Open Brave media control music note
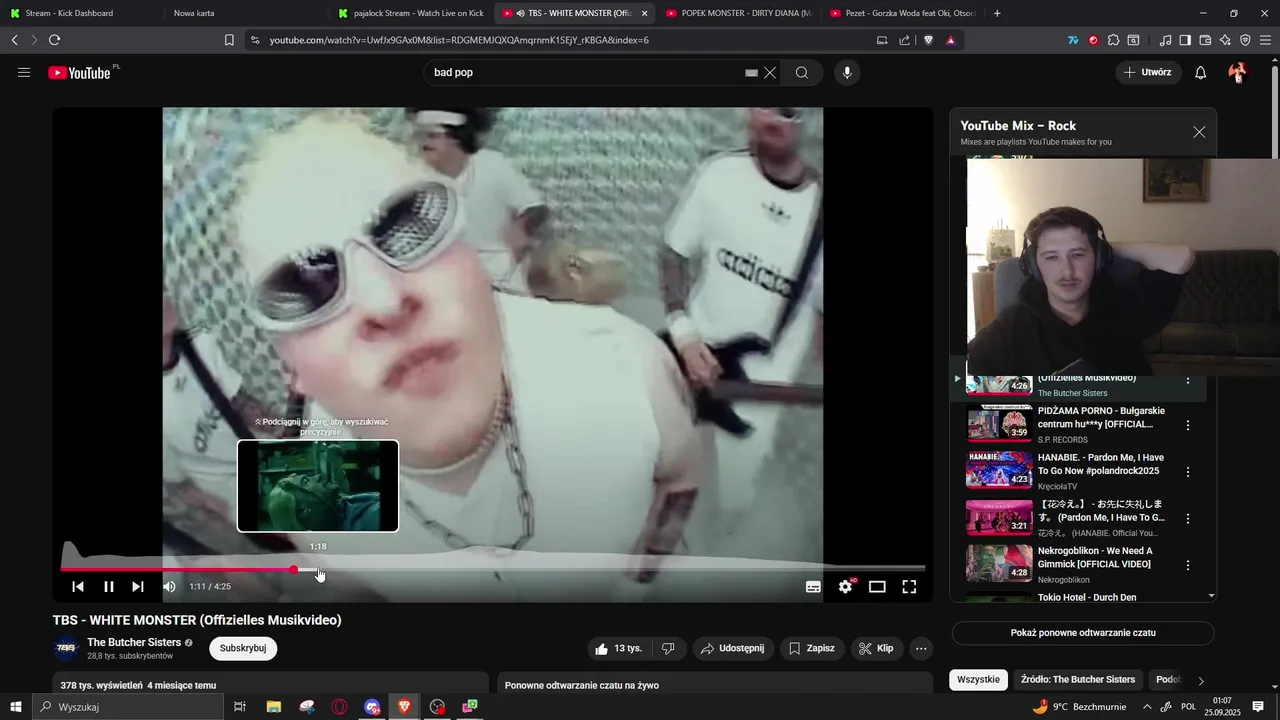The height and width of the screenshot is (720, 1280). tap(1166, 40)
